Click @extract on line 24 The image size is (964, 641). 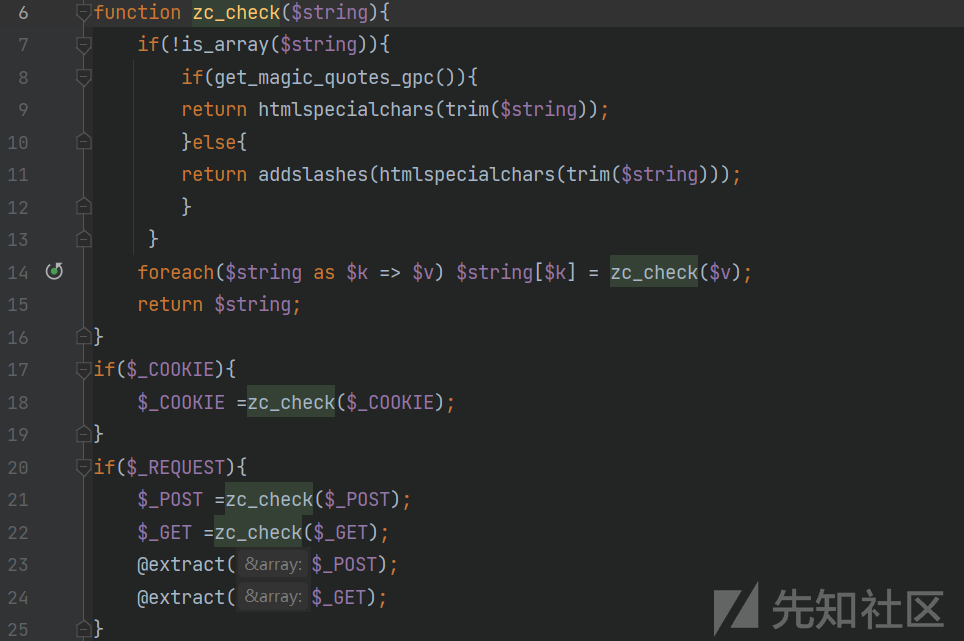[x=181, y=597]
